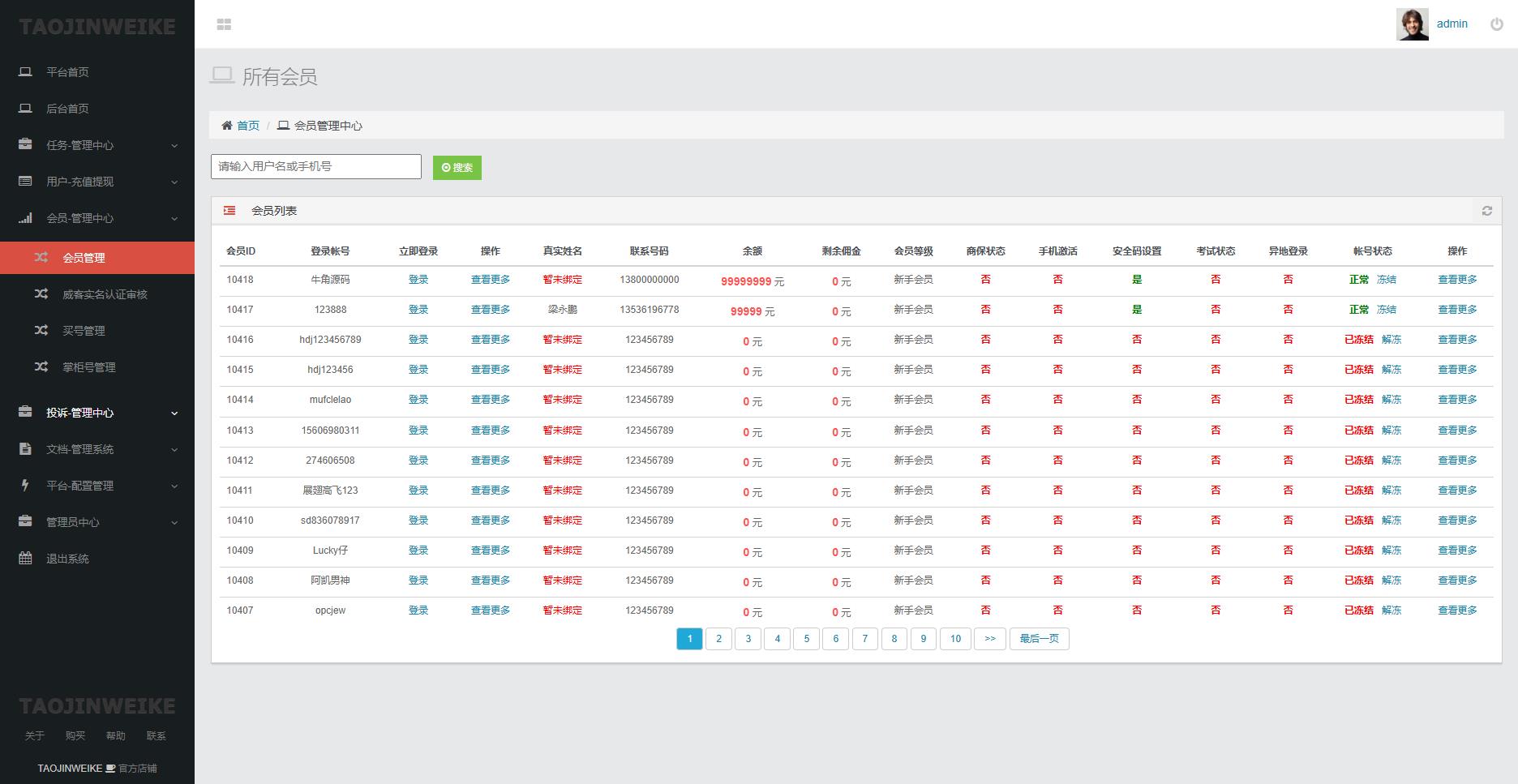Screen dimensions: 1518x784
Task: Click the power logout icon beside admin
Action: tap(1497, 24)
